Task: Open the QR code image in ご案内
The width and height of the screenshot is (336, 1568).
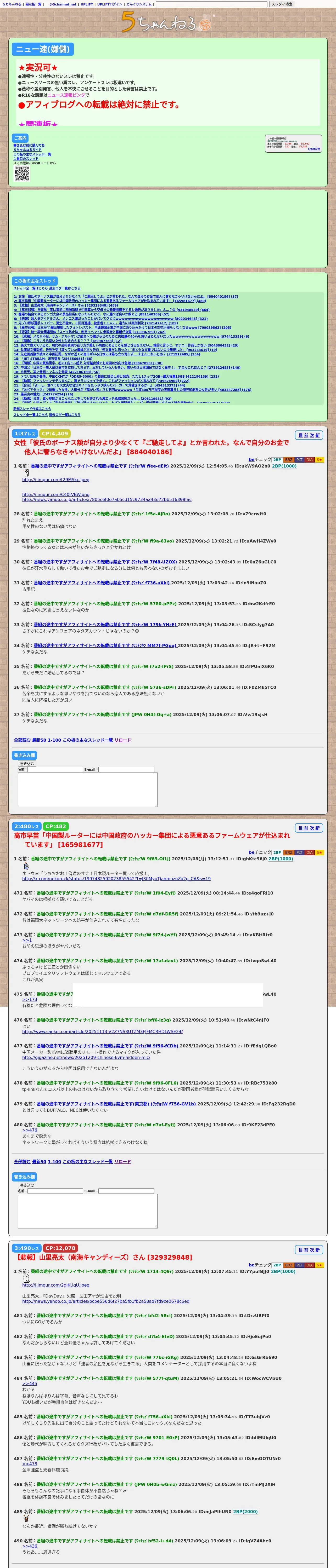Action: coord(21,174)
